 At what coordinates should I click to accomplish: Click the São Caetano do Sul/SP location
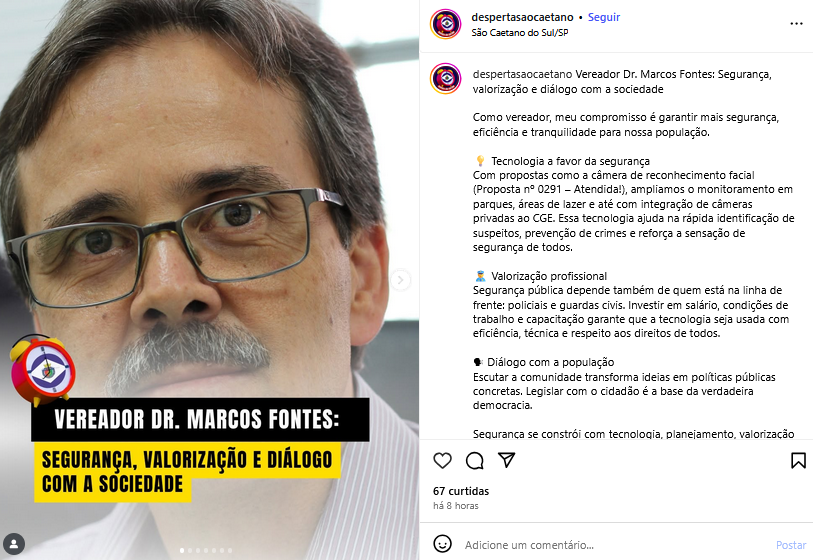[520, 33]
